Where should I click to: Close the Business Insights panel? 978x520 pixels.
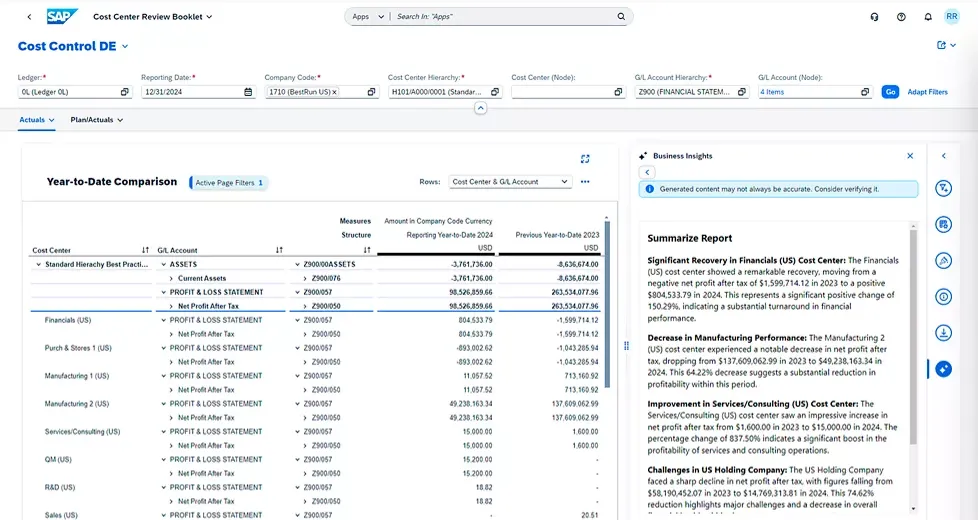pyautogui.click(x=910, y=156)
